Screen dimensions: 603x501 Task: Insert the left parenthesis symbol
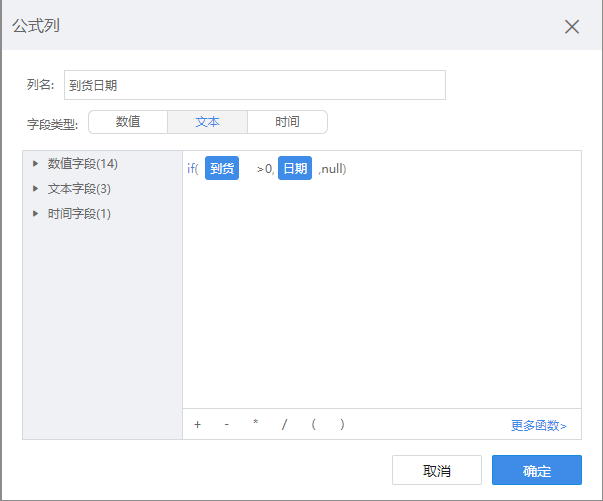pyautogui.click(x=314, y=424)
